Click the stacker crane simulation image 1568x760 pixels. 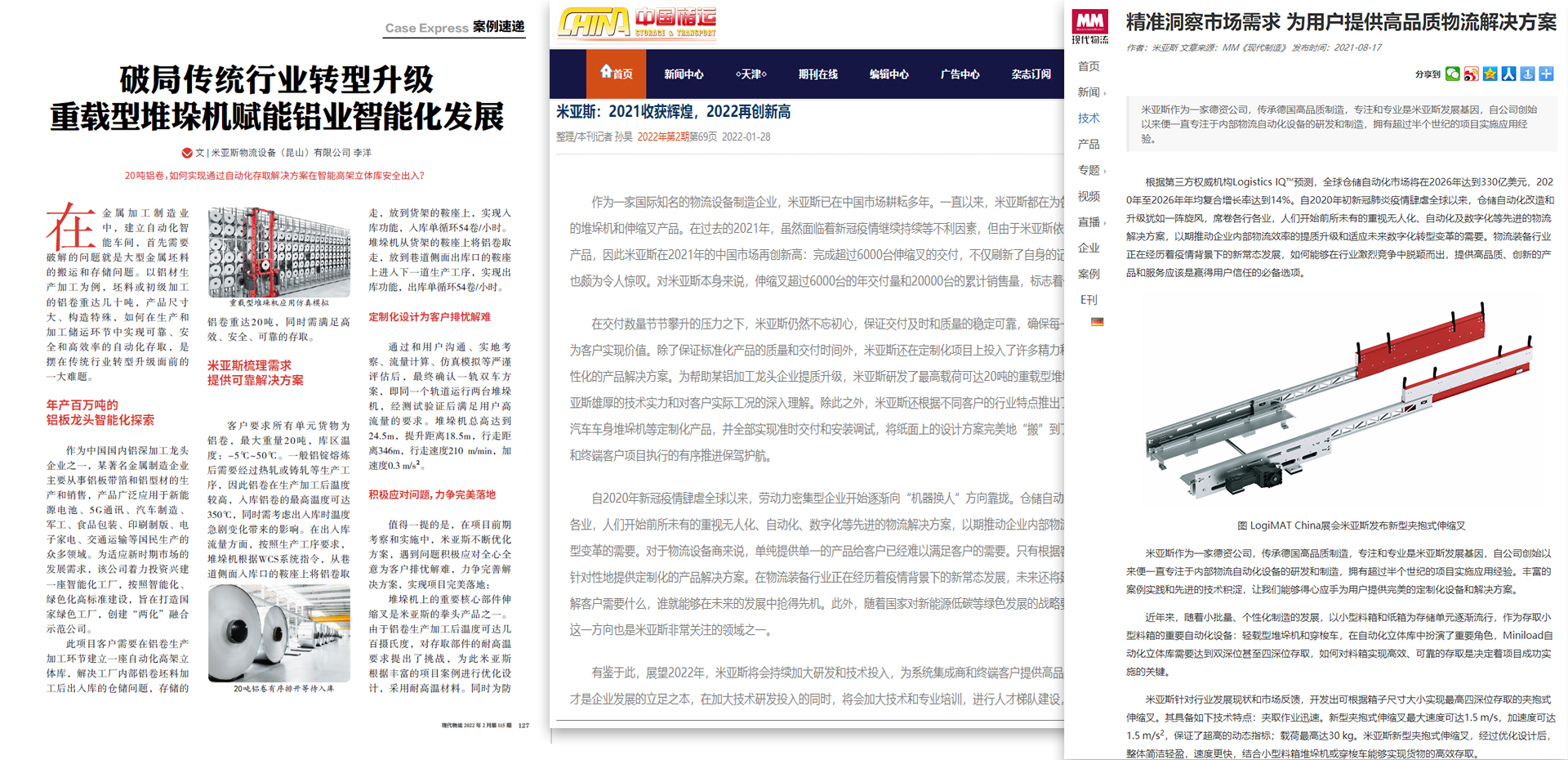point(279,252)
